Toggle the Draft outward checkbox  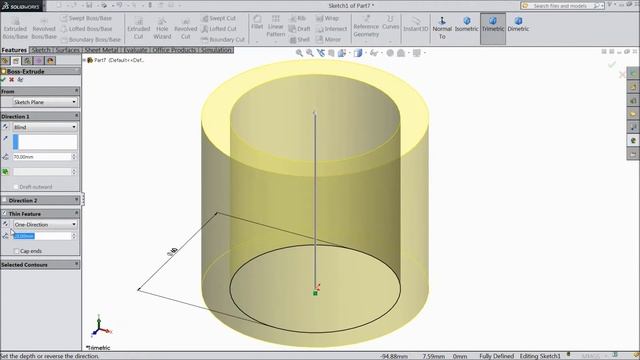[x=16, y=187]
